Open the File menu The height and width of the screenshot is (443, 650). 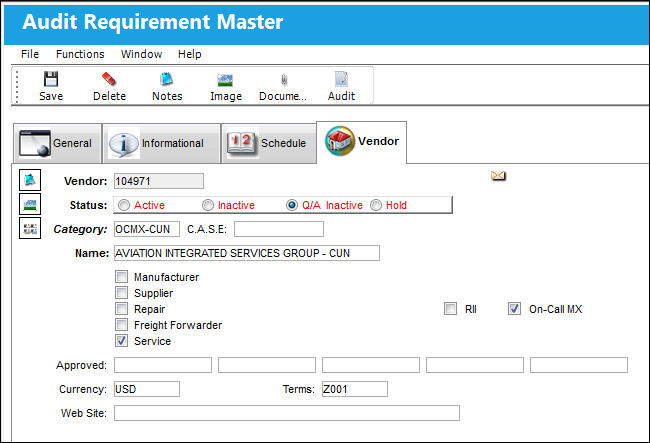[30, 54]
